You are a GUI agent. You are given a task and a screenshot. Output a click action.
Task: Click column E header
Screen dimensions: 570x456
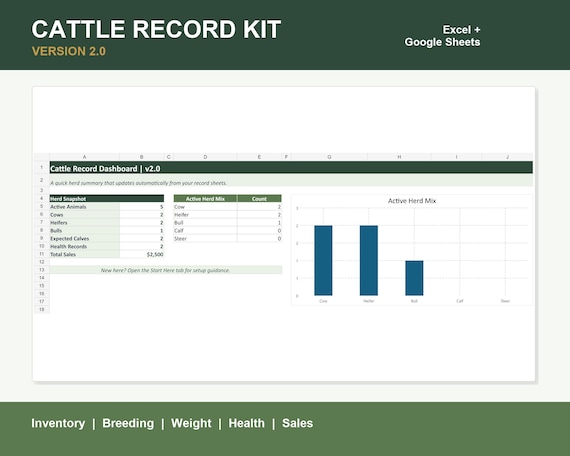[x=259, y=157]
